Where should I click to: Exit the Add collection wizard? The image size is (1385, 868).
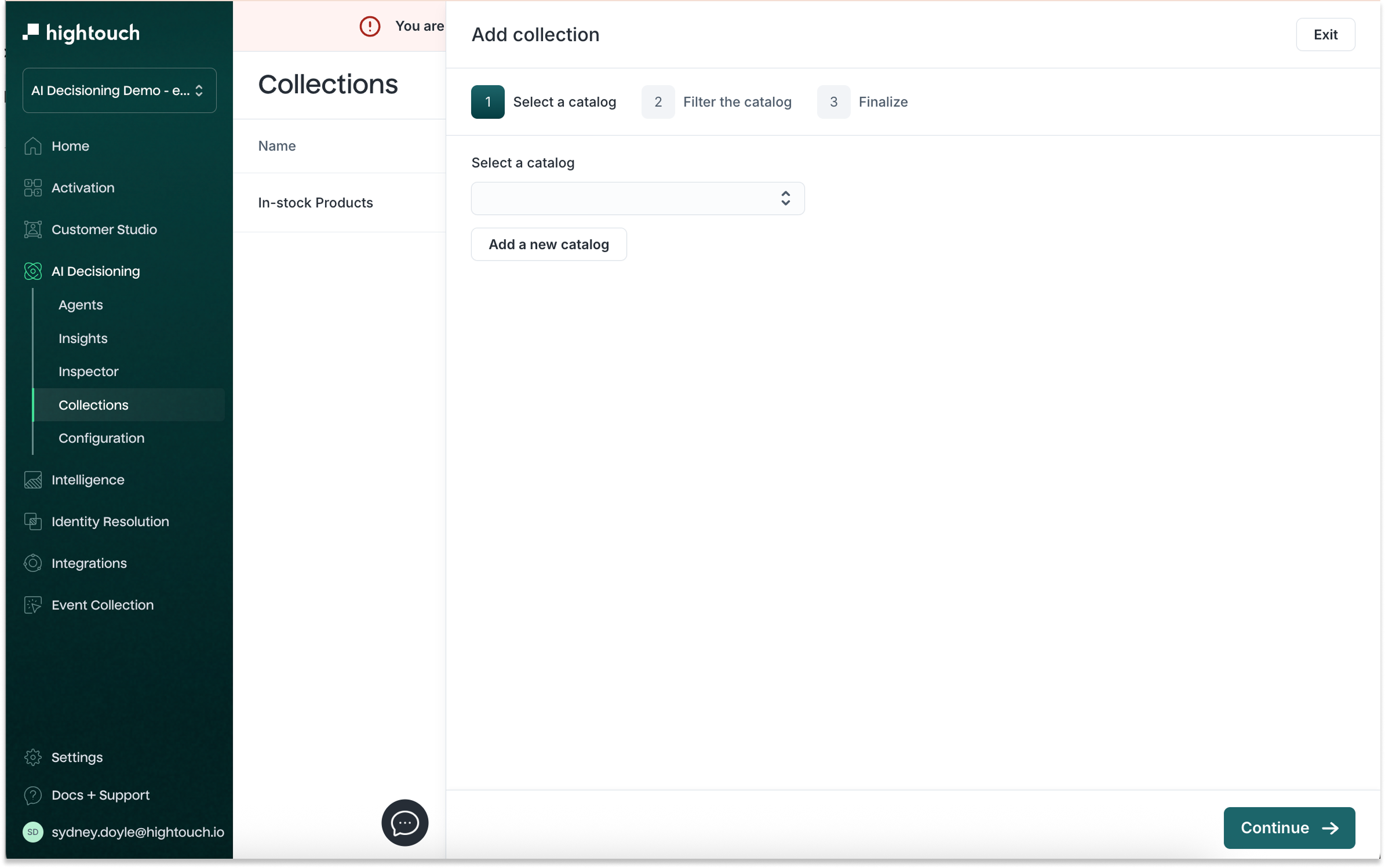point(1325,35)
